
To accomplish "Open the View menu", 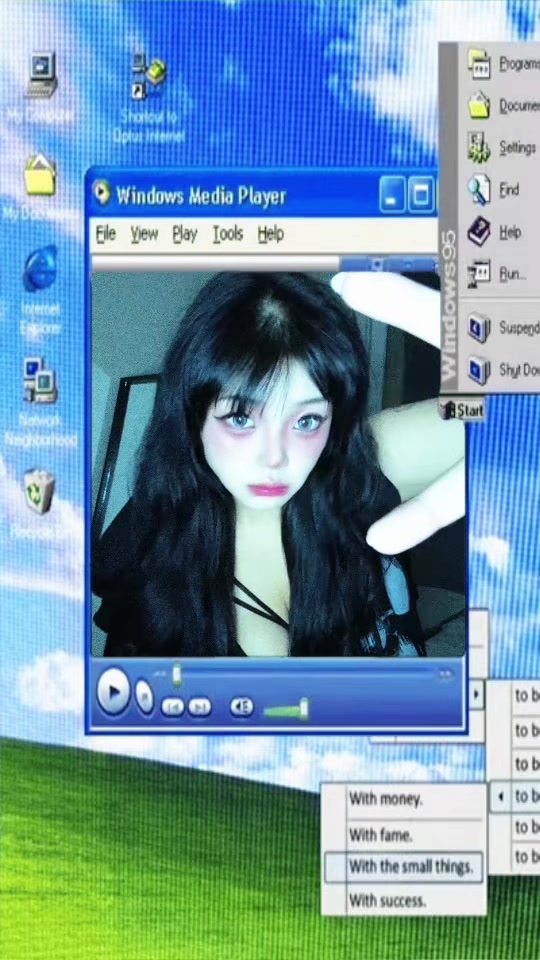I will 144,234.
